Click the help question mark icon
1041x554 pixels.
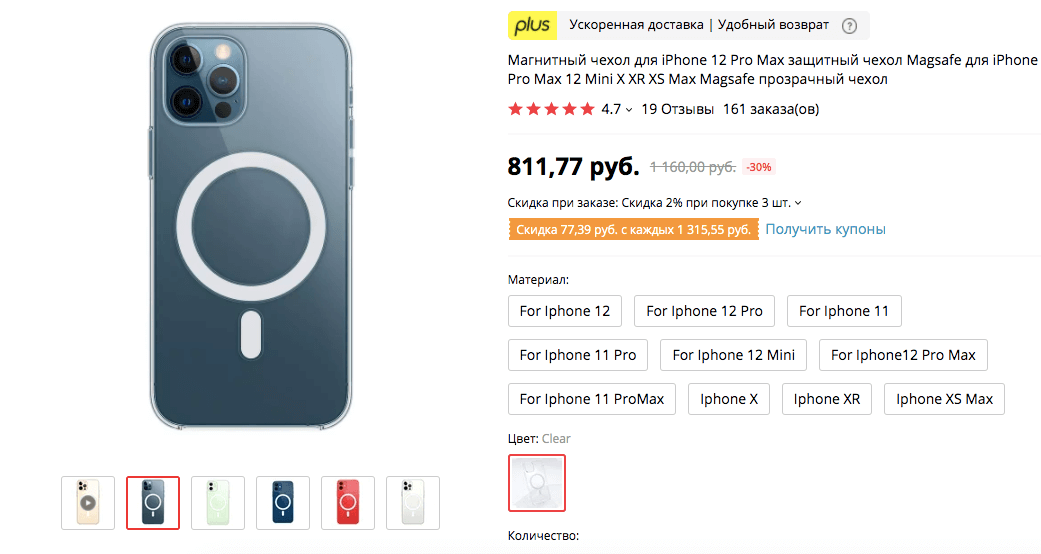(849, 25)
